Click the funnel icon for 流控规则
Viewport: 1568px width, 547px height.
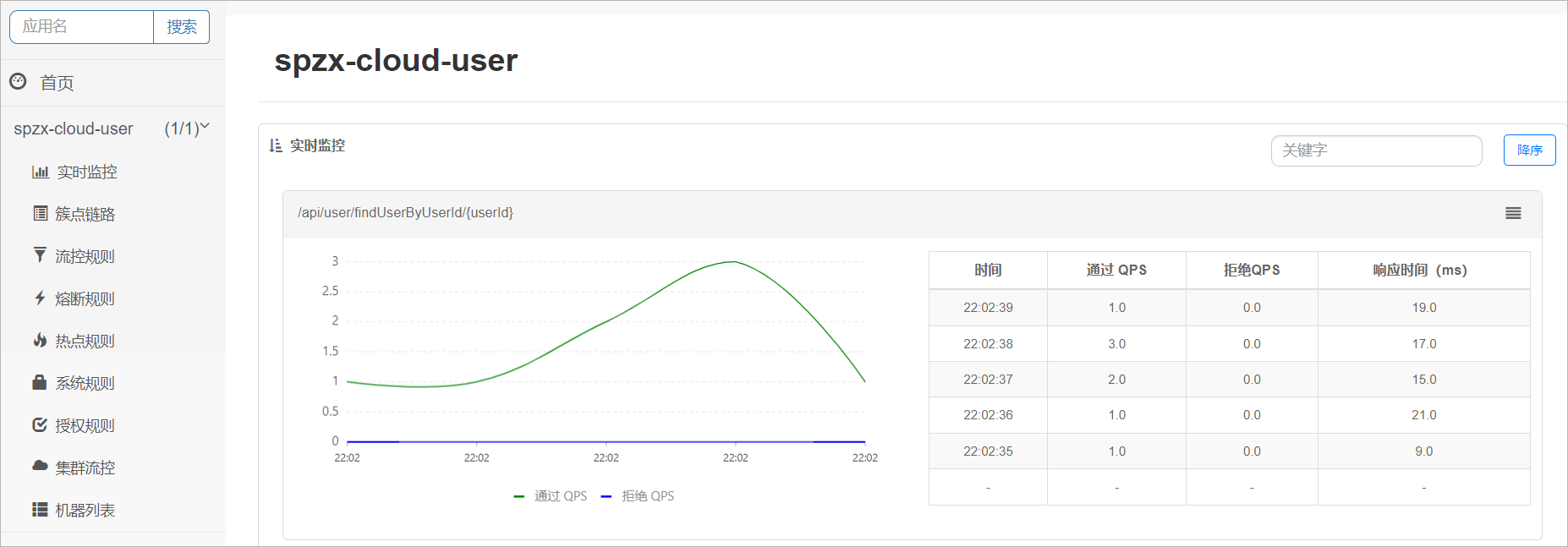(40, 255)
